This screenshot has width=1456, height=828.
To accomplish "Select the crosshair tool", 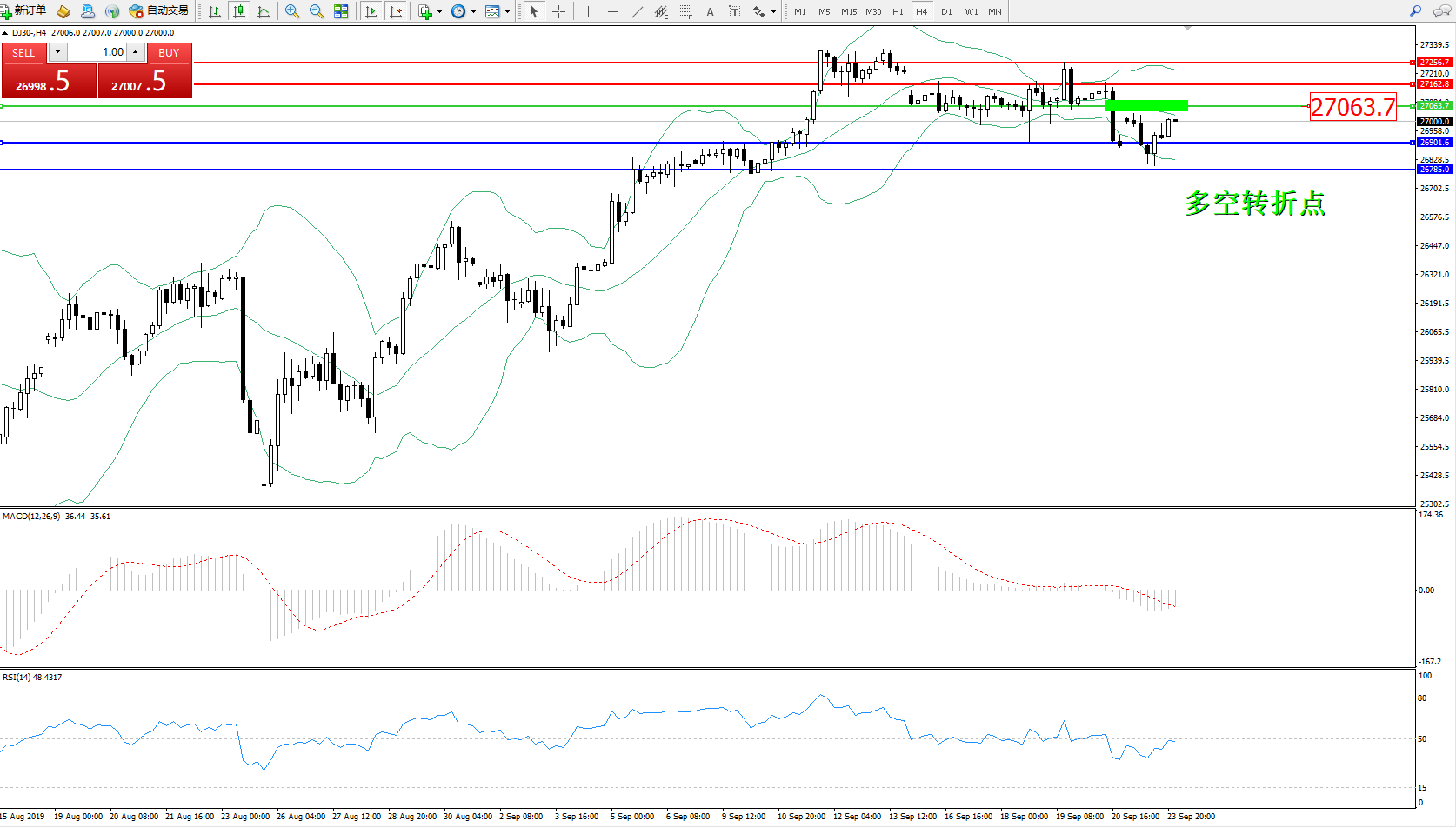I will [558, 11].
